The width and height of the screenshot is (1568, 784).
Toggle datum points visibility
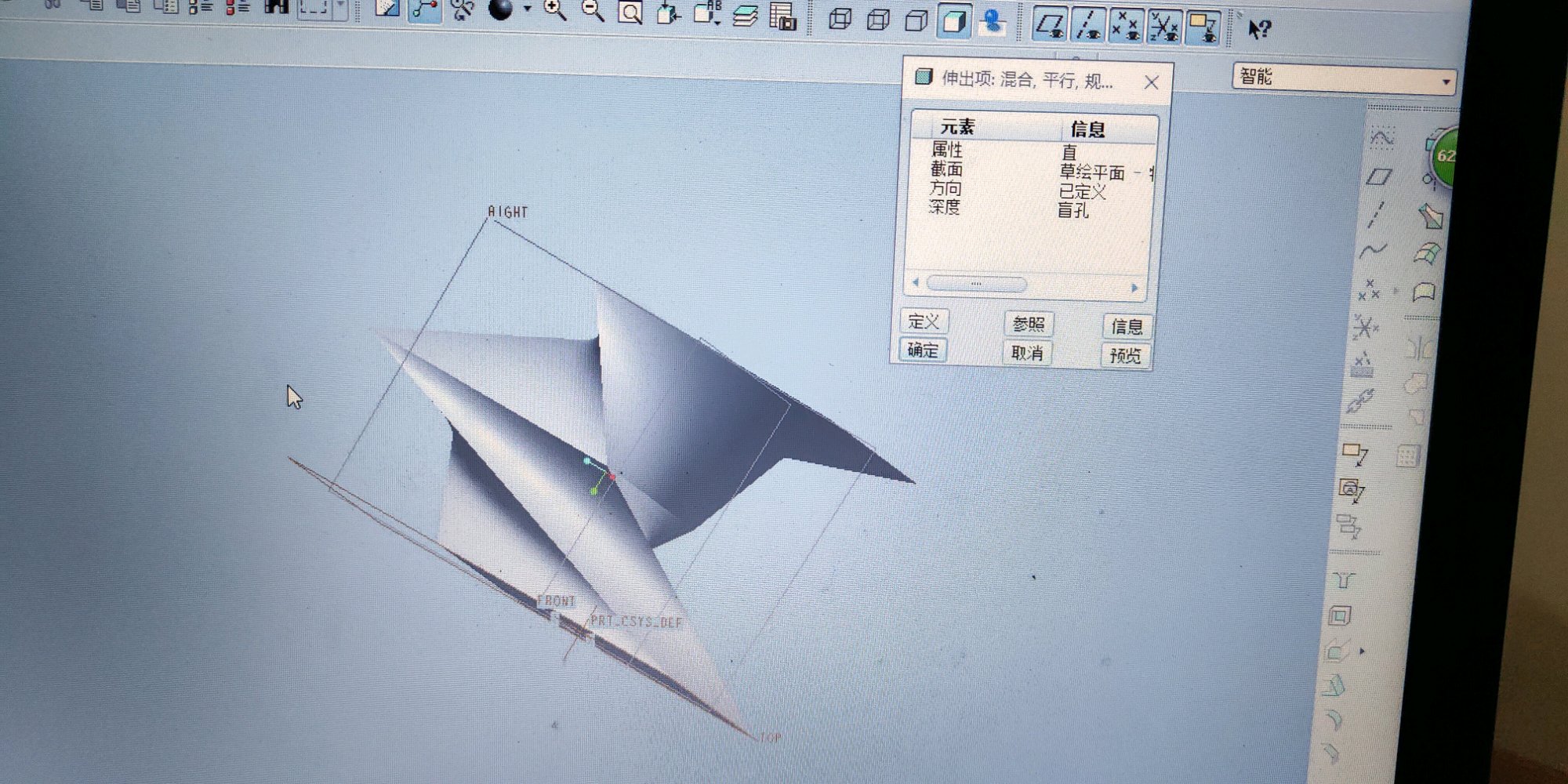[1126, 27]
